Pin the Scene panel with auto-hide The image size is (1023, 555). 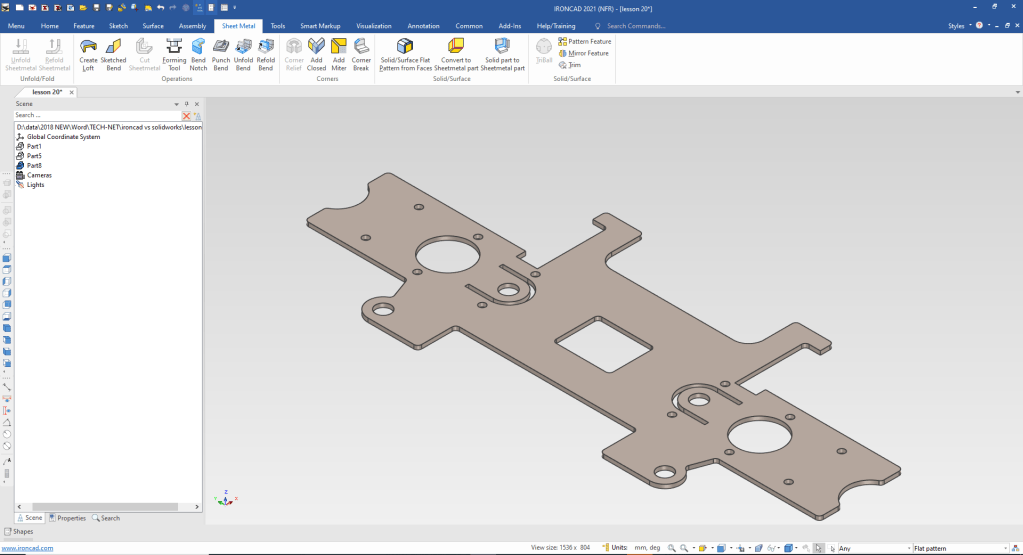[x=186, y=104]
